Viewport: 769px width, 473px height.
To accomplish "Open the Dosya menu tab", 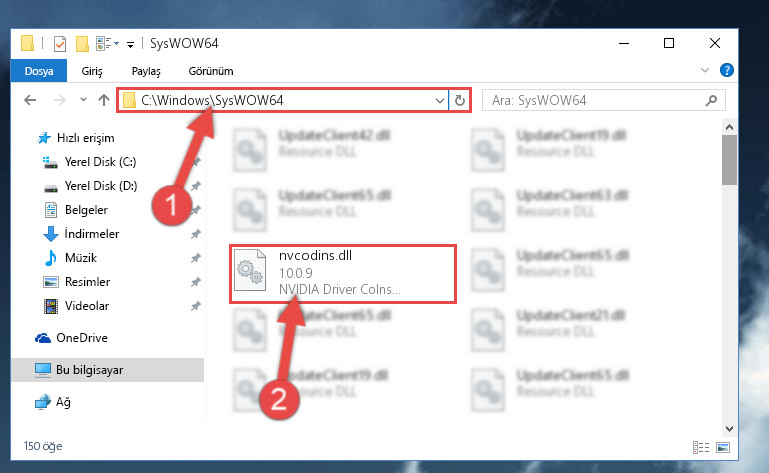I will tap(39, 71).
